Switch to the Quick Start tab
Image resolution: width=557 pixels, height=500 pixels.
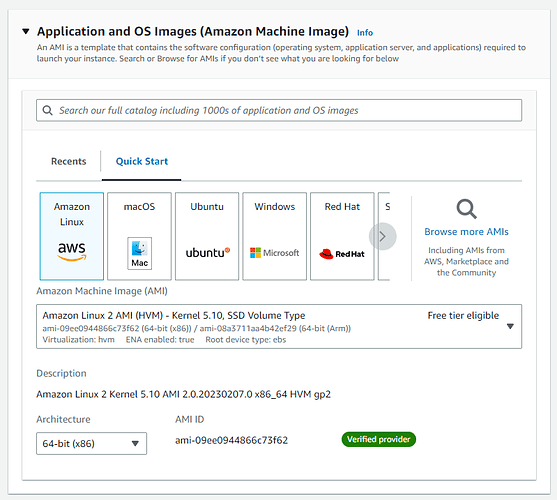pyautogui.click(x=142, y=162)
